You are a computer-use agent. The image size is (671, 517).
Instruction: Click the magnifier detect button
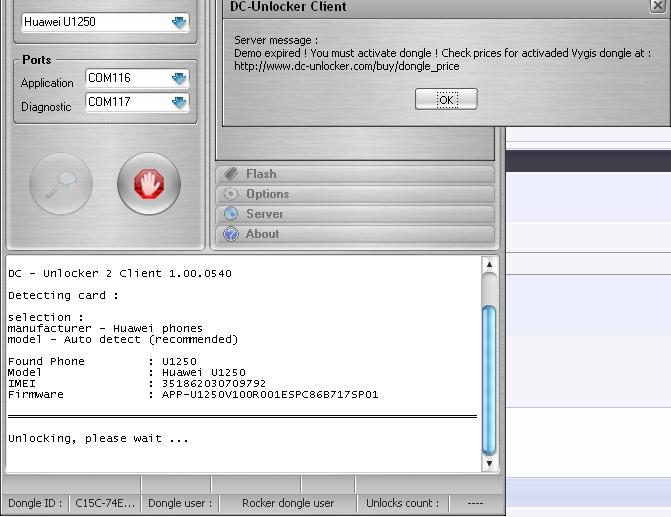(61, 184)
